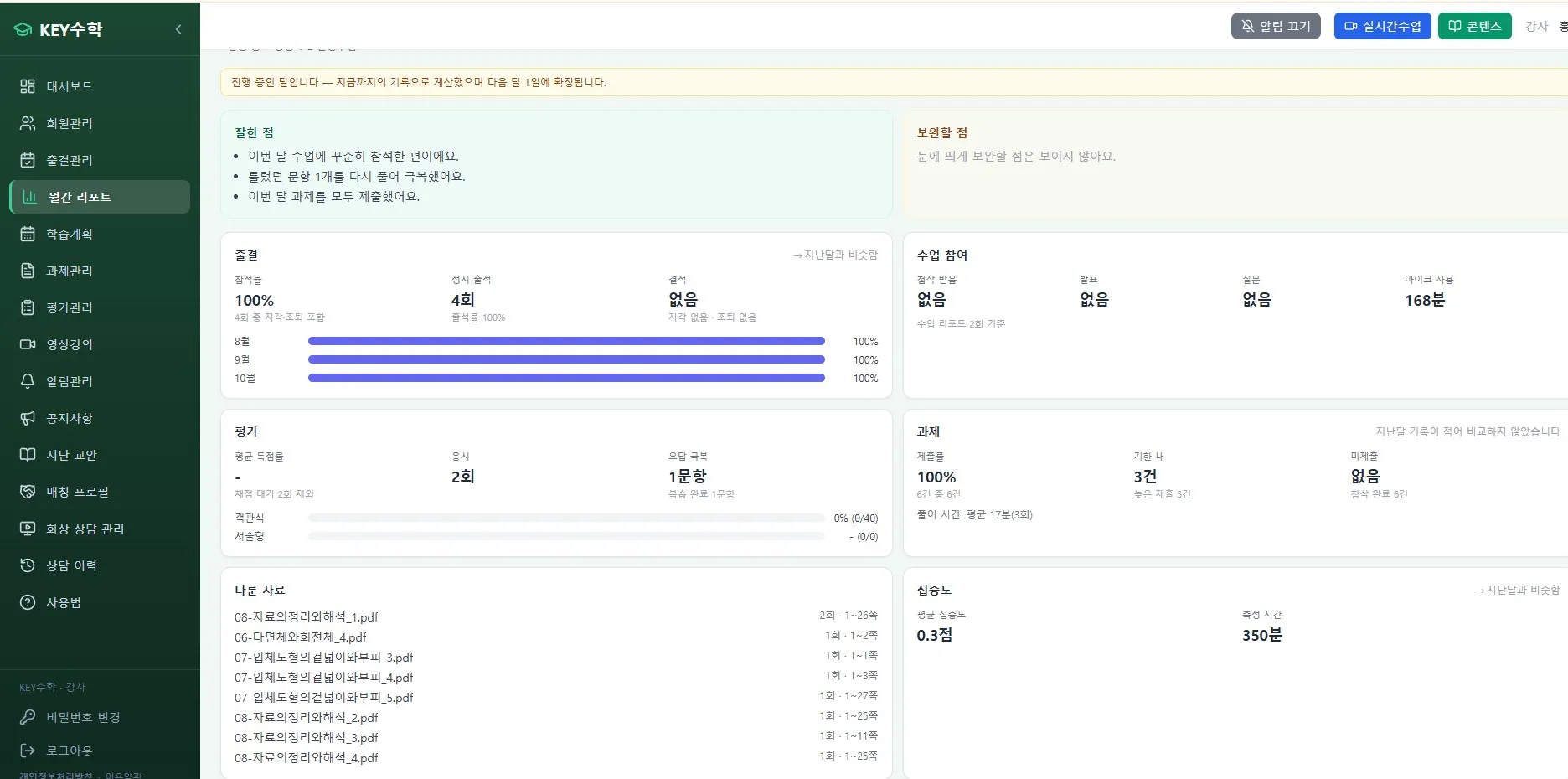Click the announcements megaphone icon
Image resolution: width=1568 pixels, height=779 pixels.
pyautogui.click(x=28, y=418)
